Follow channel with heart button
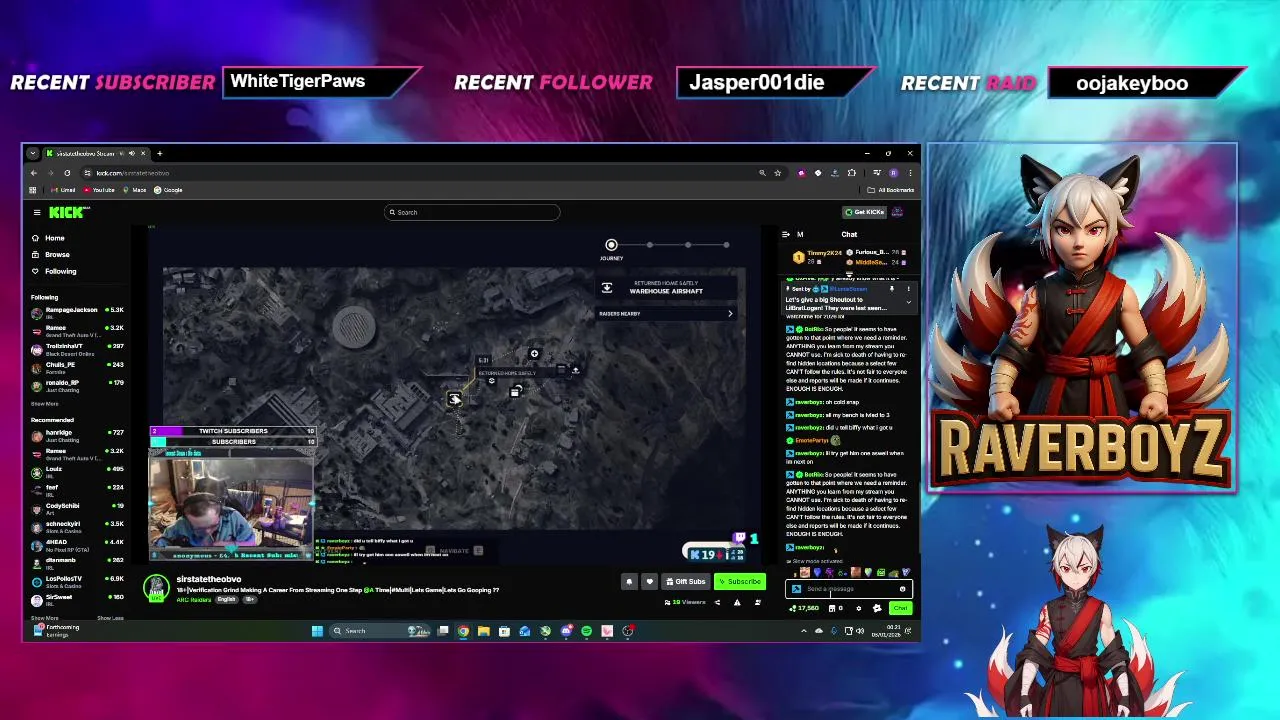Image resolution: width=1280 pixels, height=720 pixels. tap(649, 581)
